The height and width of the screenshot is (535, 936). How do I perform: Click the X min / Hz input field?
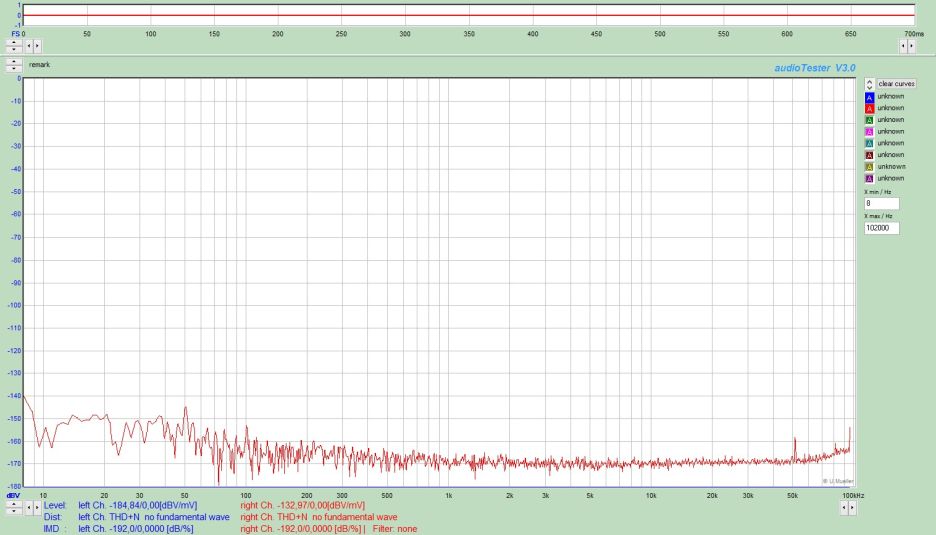point(881,204)
